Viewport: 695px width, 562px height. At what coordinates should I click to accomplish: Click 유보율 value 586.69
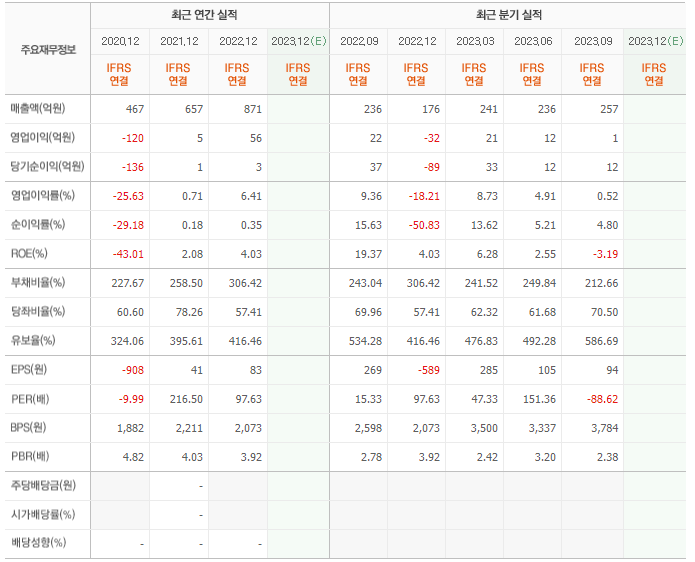click(x=601, y=341)
